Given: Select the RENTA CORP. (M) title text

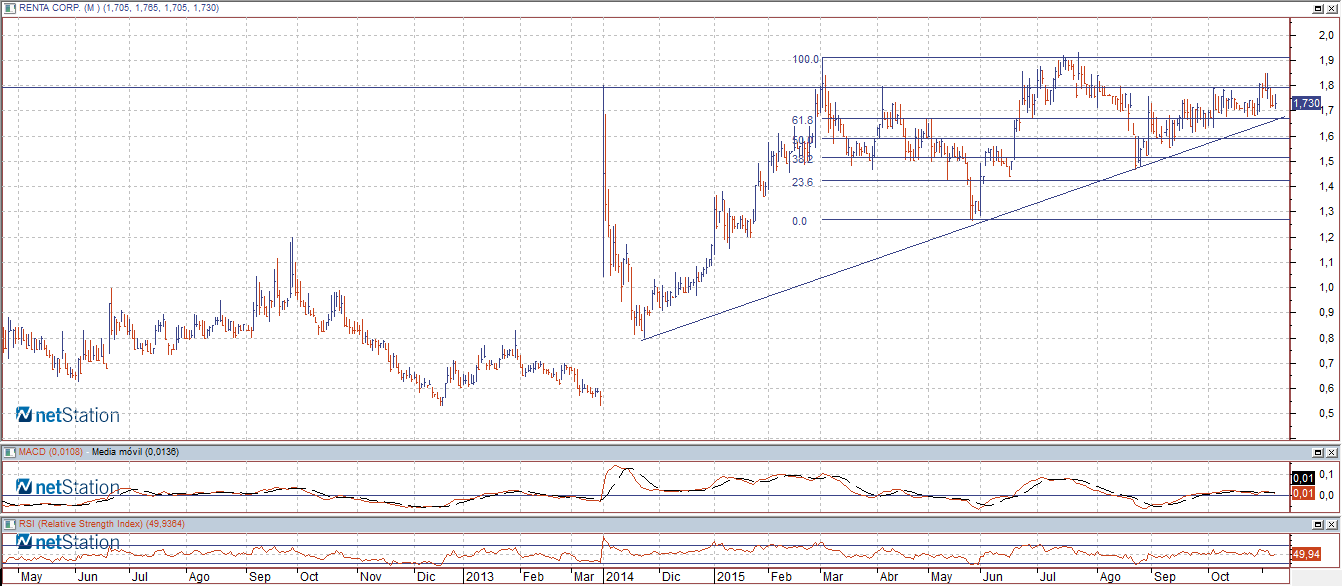Looking at the screenshot, I should click(59, 8).
